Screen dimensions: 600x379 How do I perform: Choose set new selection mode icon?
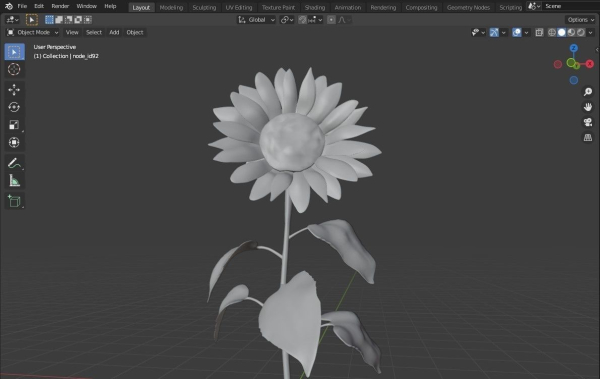point(49,20)
